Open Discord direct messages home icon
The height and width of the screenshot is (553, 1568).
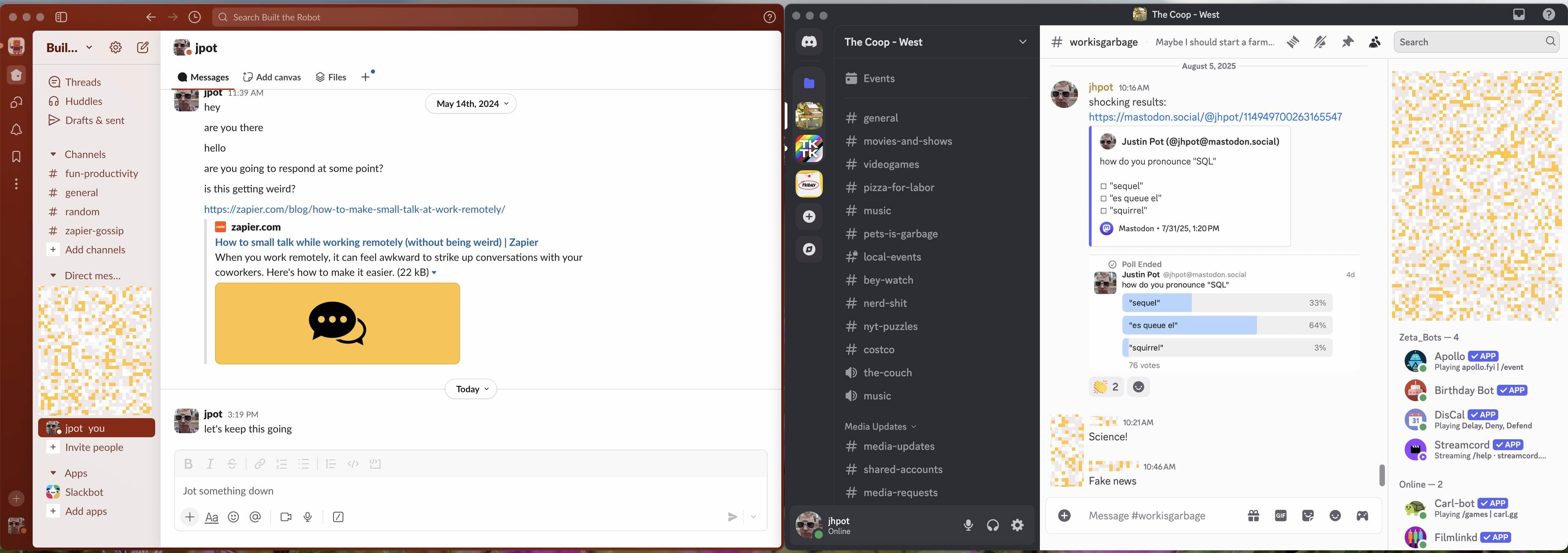(809, 42)
